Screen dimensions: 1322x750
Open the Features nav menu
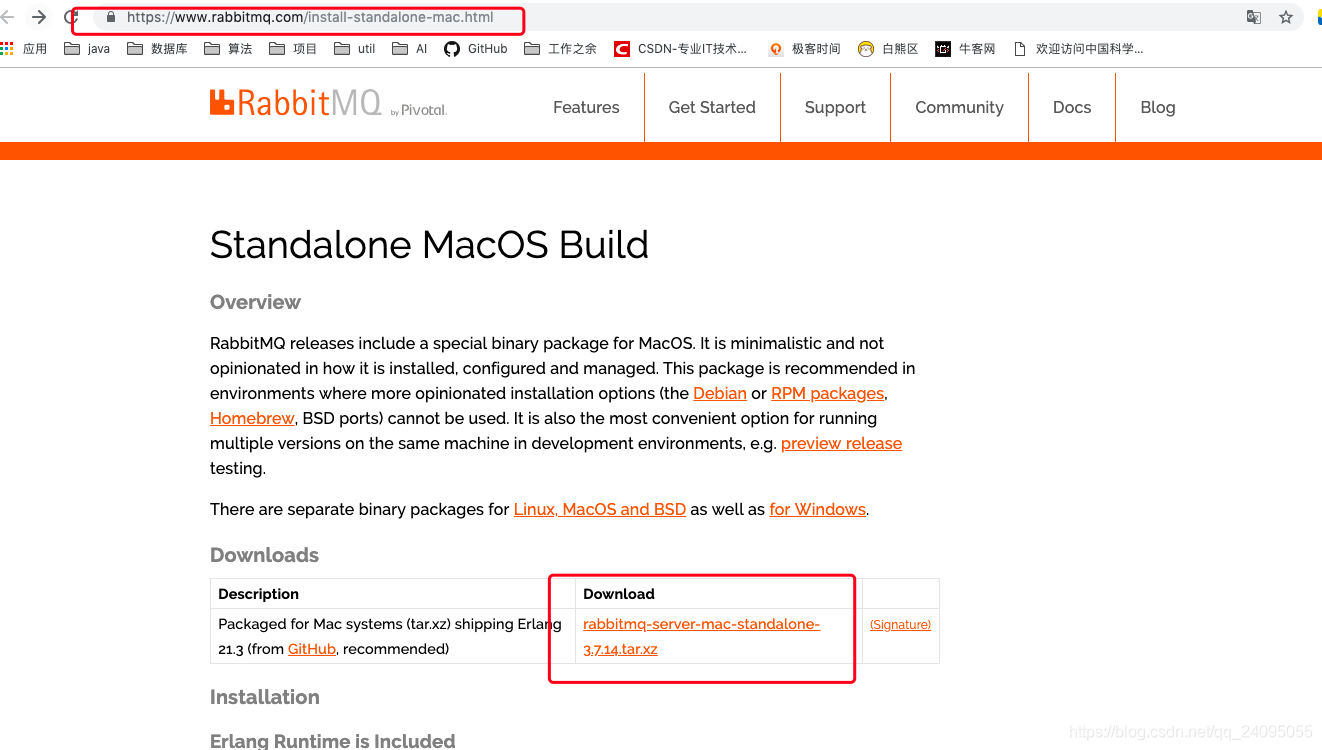click(x=586, y=107)
